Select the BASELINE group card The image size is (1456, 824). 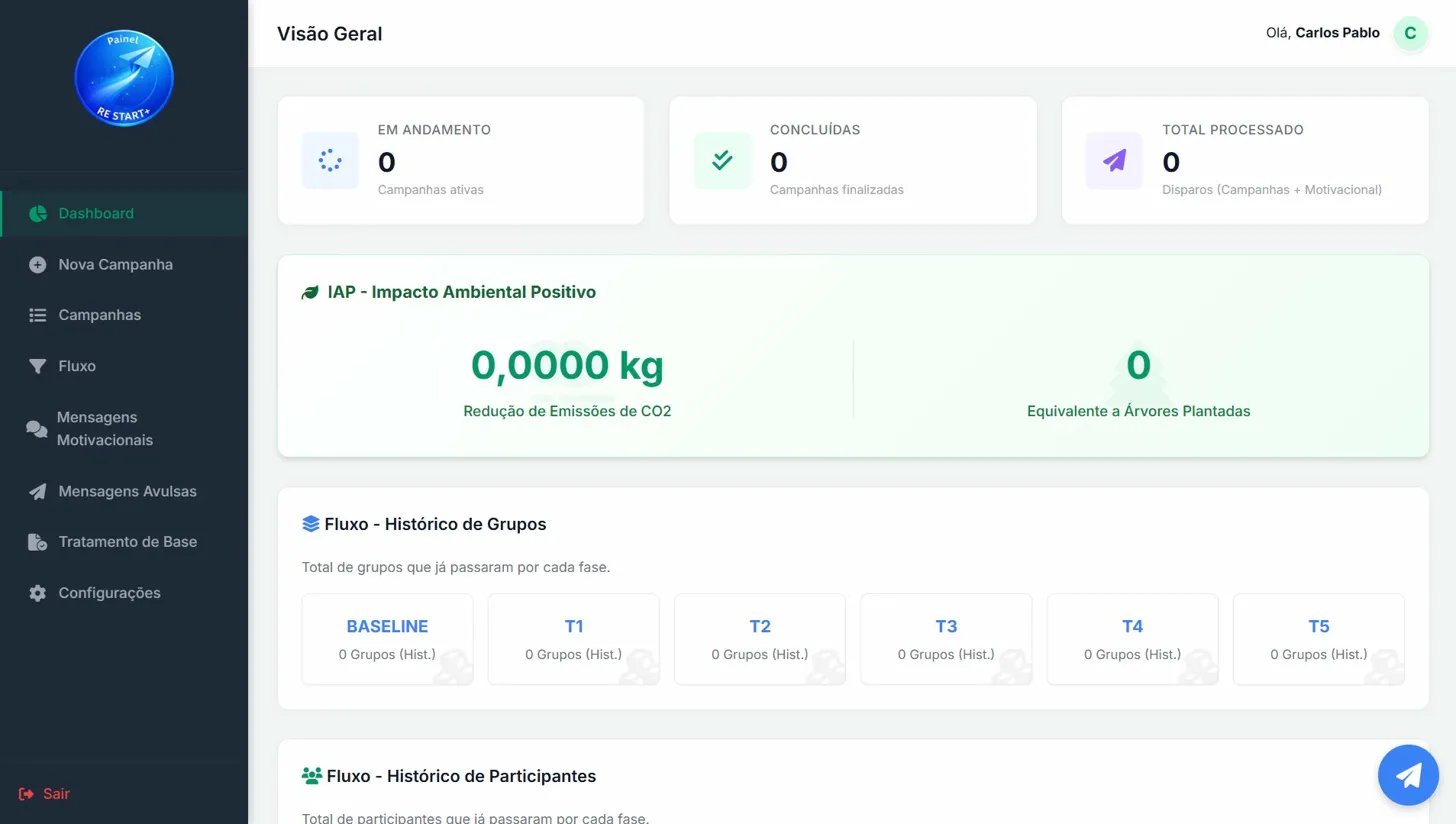pyautogui.click(x=387, y=638)
